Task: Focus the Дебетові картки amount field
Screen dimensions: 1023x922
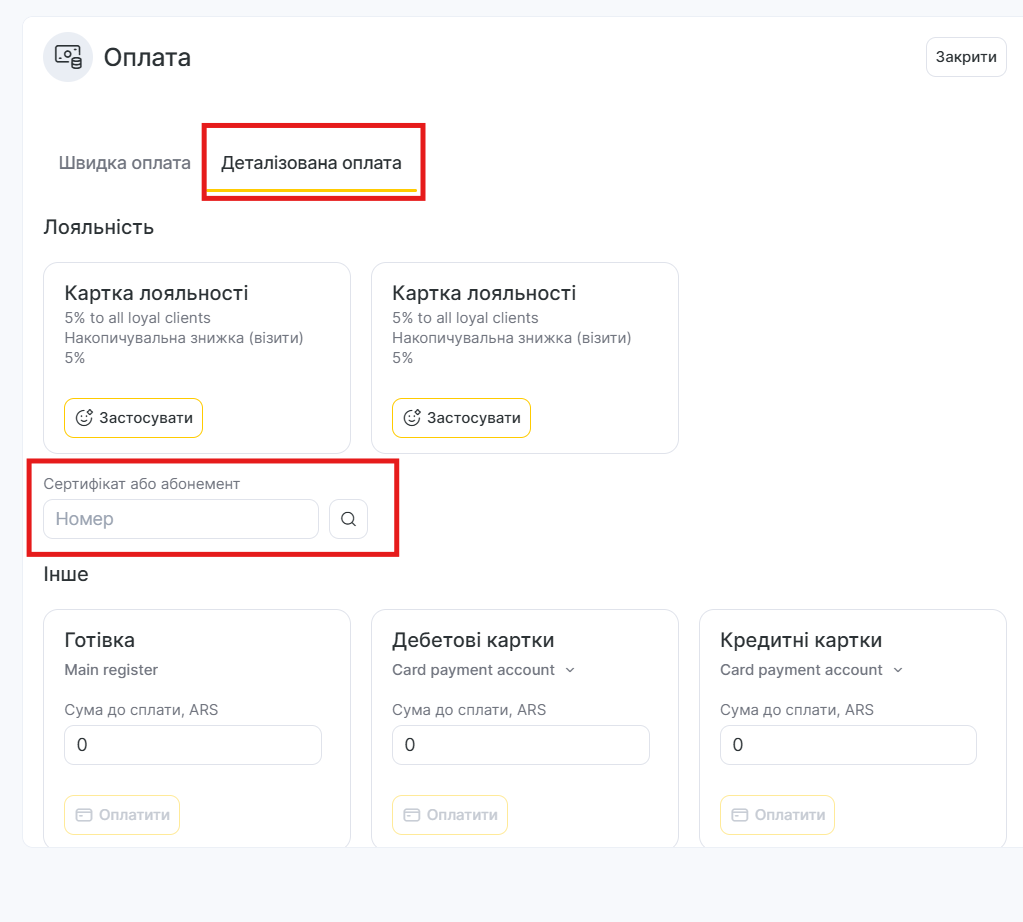Action: pyautogui.click(x=521, y=745)
